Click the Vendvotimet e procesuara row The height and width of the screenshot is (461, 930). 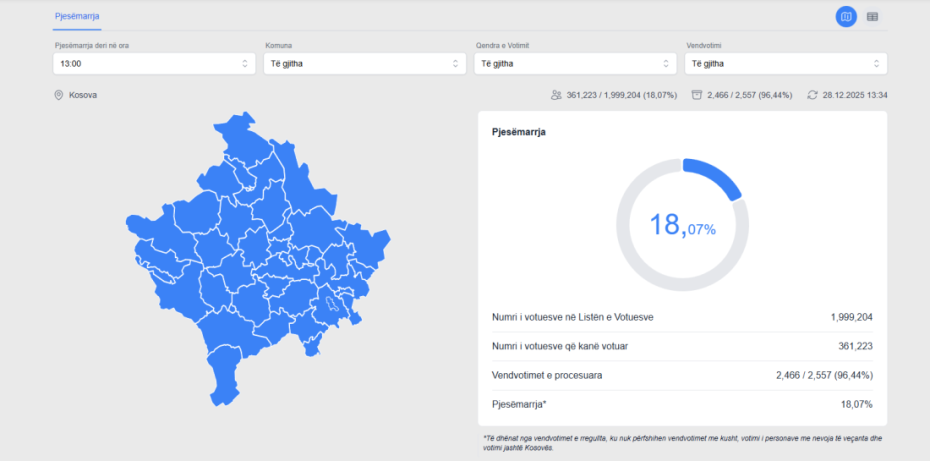point(682,375)
